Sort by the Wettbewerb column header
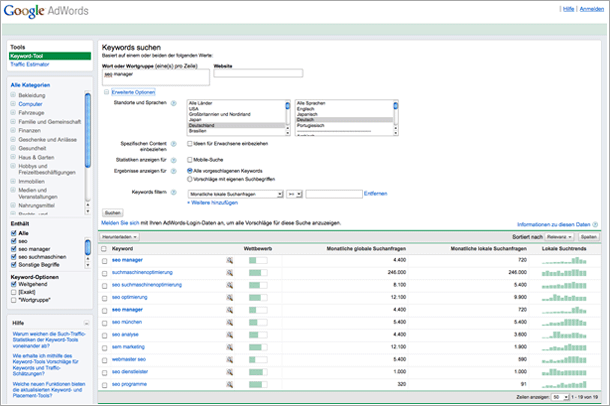The image size is (610, 406). click(x=258, y=248)
